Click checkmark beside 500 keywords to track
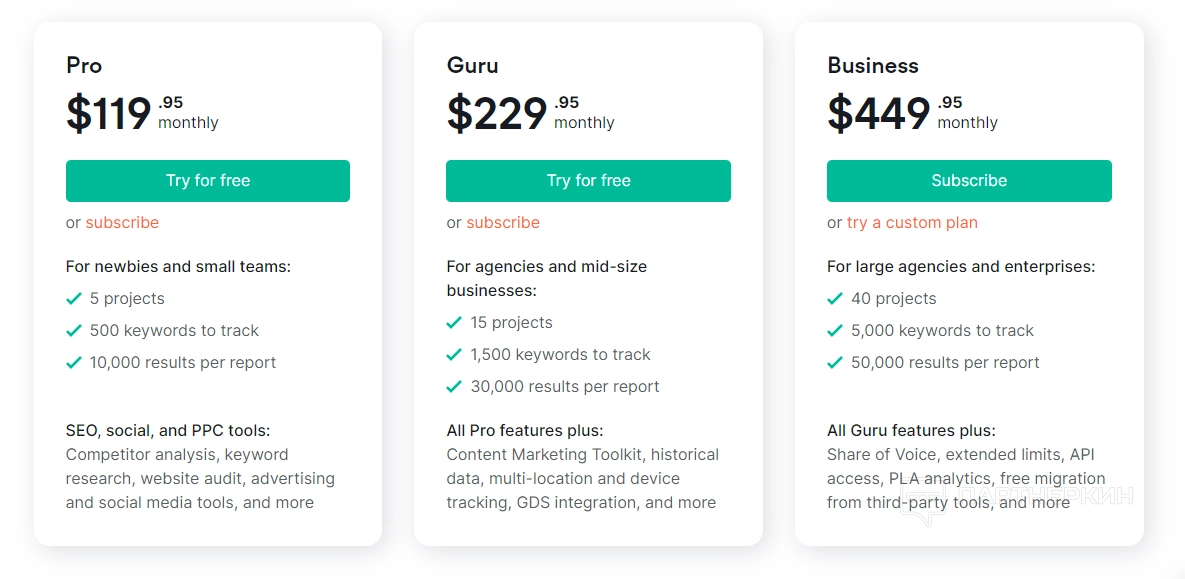Screen dimensions: 1185x579 (74, 331)
